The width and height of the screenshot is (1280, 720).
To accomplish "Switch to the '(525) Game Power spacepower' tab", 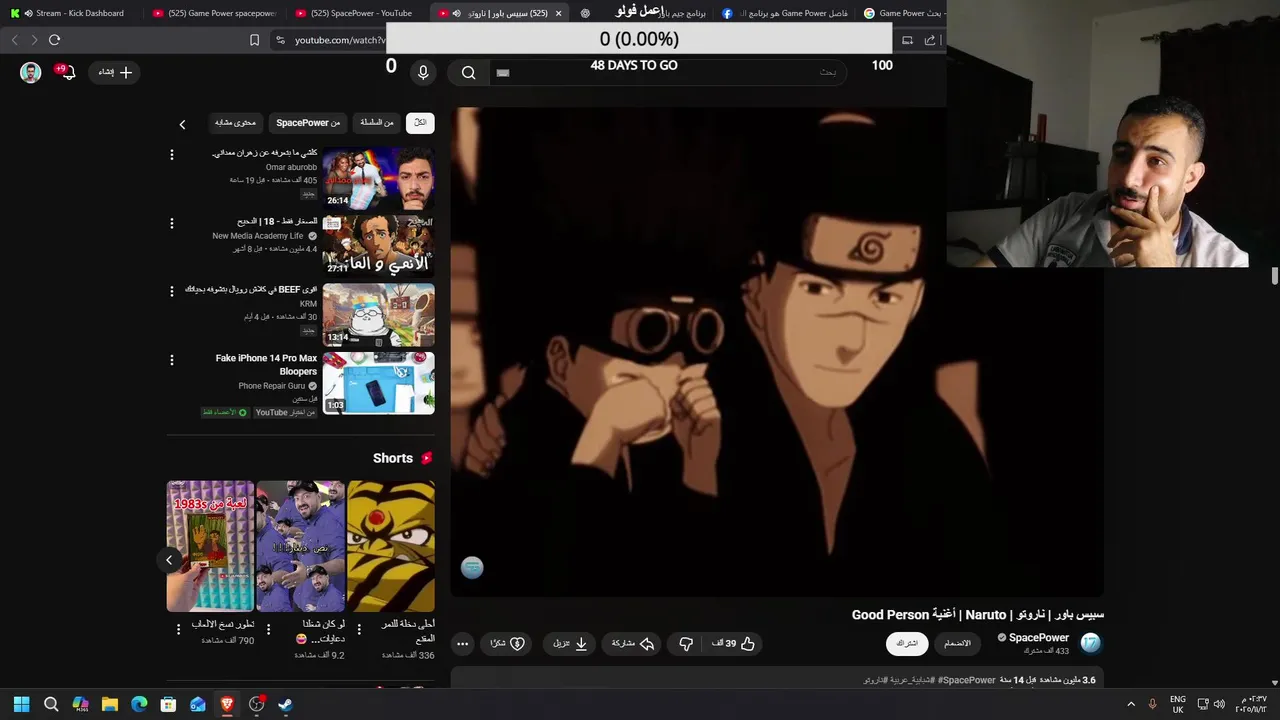I will coord(215,13).
